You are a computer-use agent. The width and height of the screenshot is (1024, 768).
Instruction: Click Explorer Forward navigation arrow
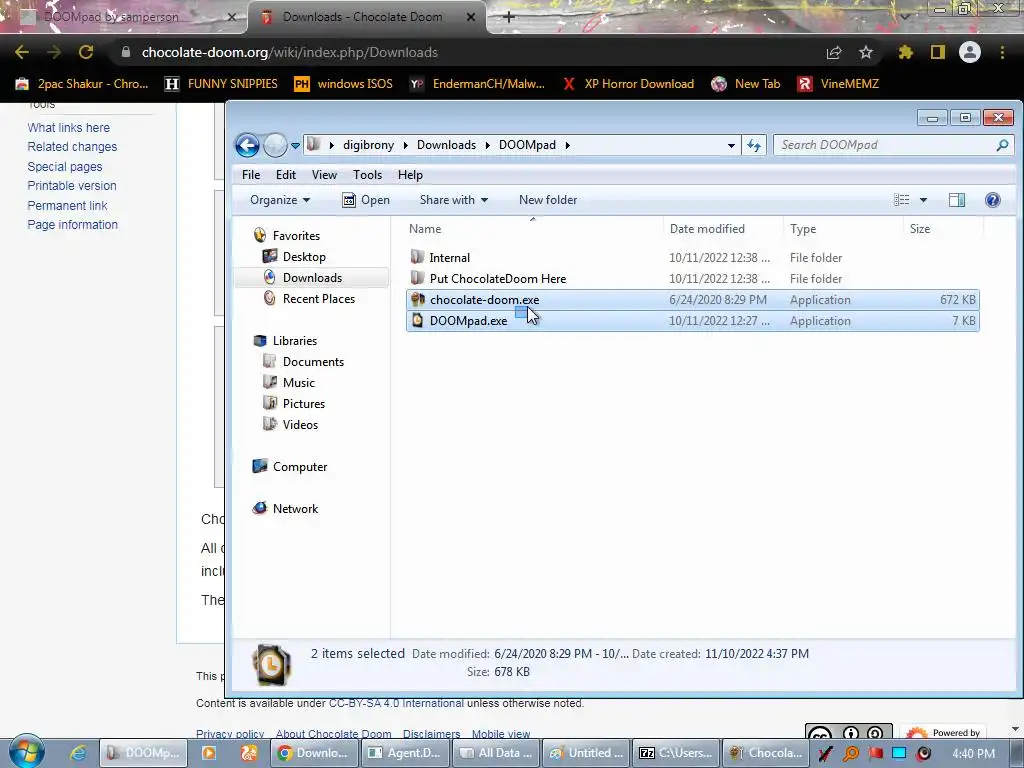tap(275, 145)
